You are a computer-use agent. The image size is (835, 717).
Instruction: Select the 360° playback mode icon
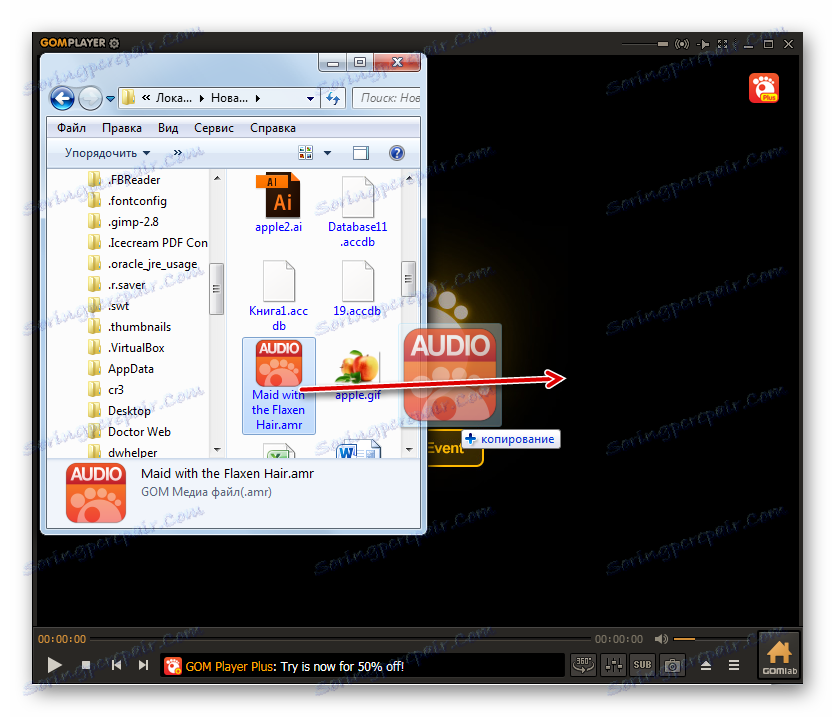[x=583, y=664]
